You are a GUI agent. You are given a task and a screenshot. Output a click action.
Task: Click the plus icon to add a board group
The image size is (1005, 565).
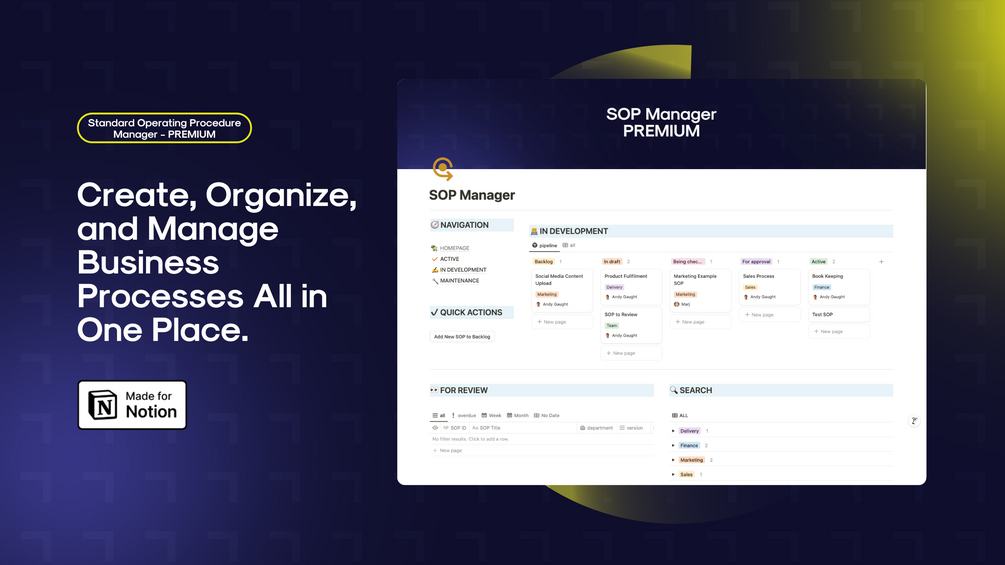point(881,261)
